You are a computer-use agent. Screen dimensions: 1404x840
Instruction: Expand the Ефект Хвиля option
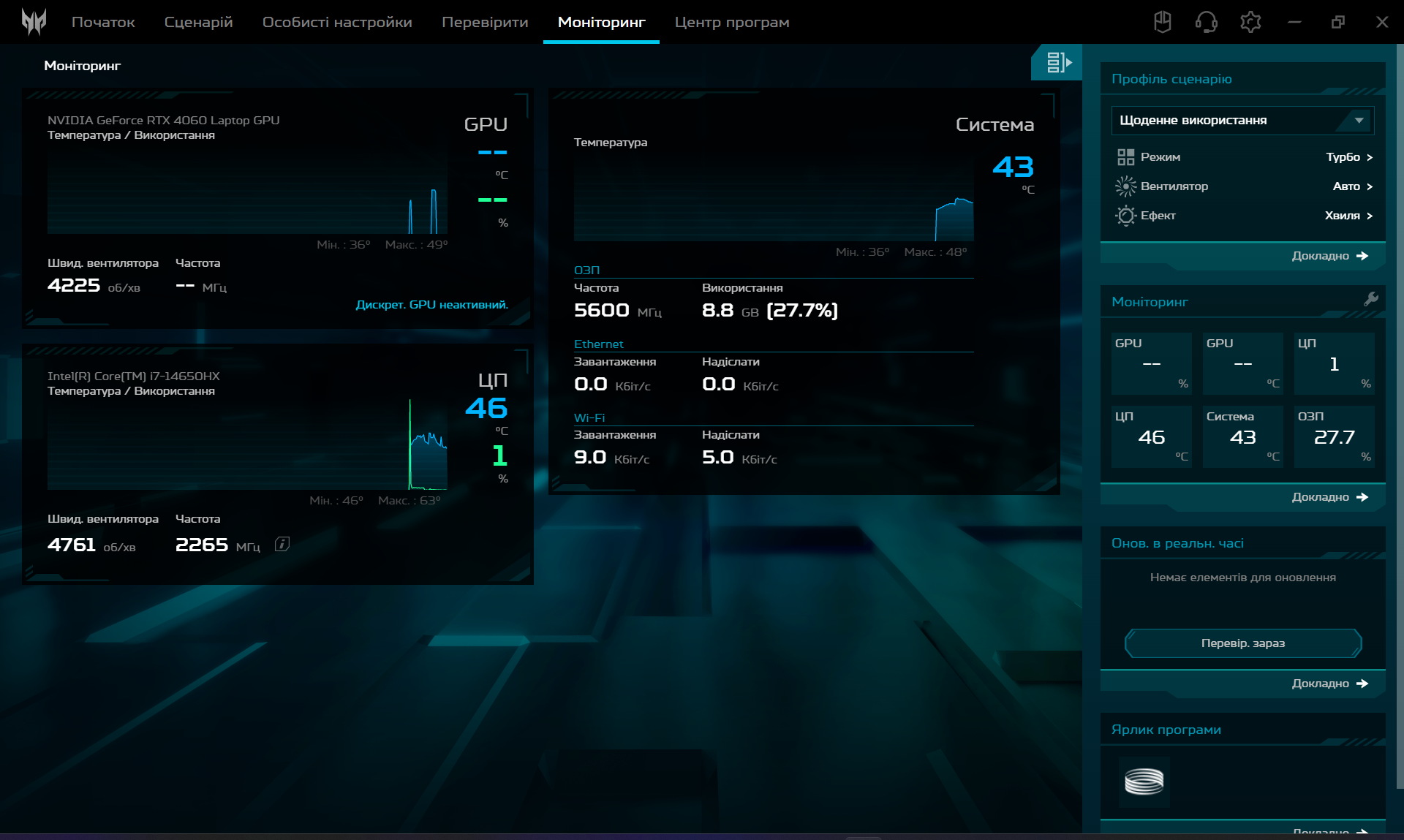[x=1348, y=216]
